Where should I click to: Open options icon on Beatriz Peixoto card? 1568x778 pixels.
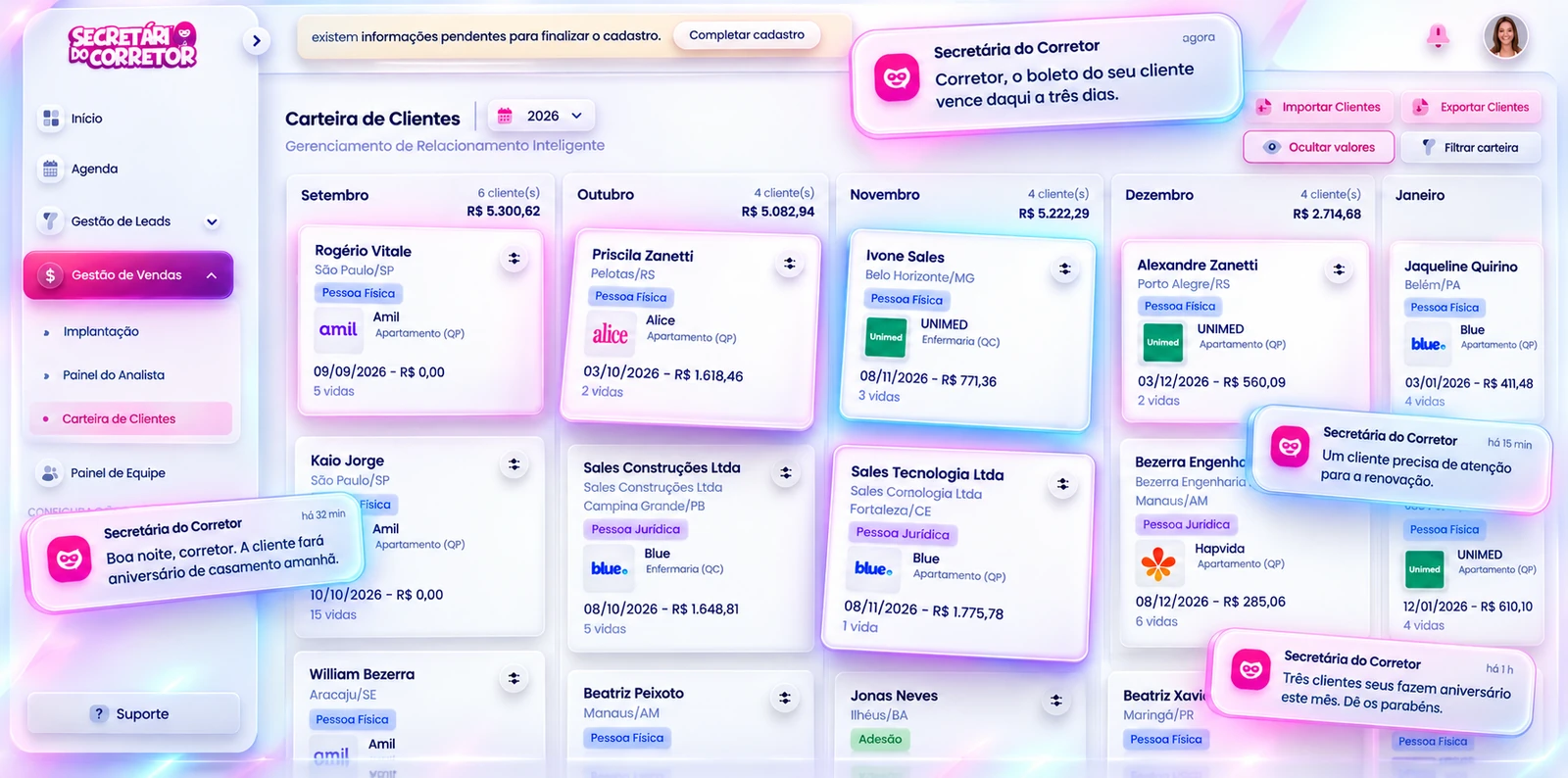point(784,698)
